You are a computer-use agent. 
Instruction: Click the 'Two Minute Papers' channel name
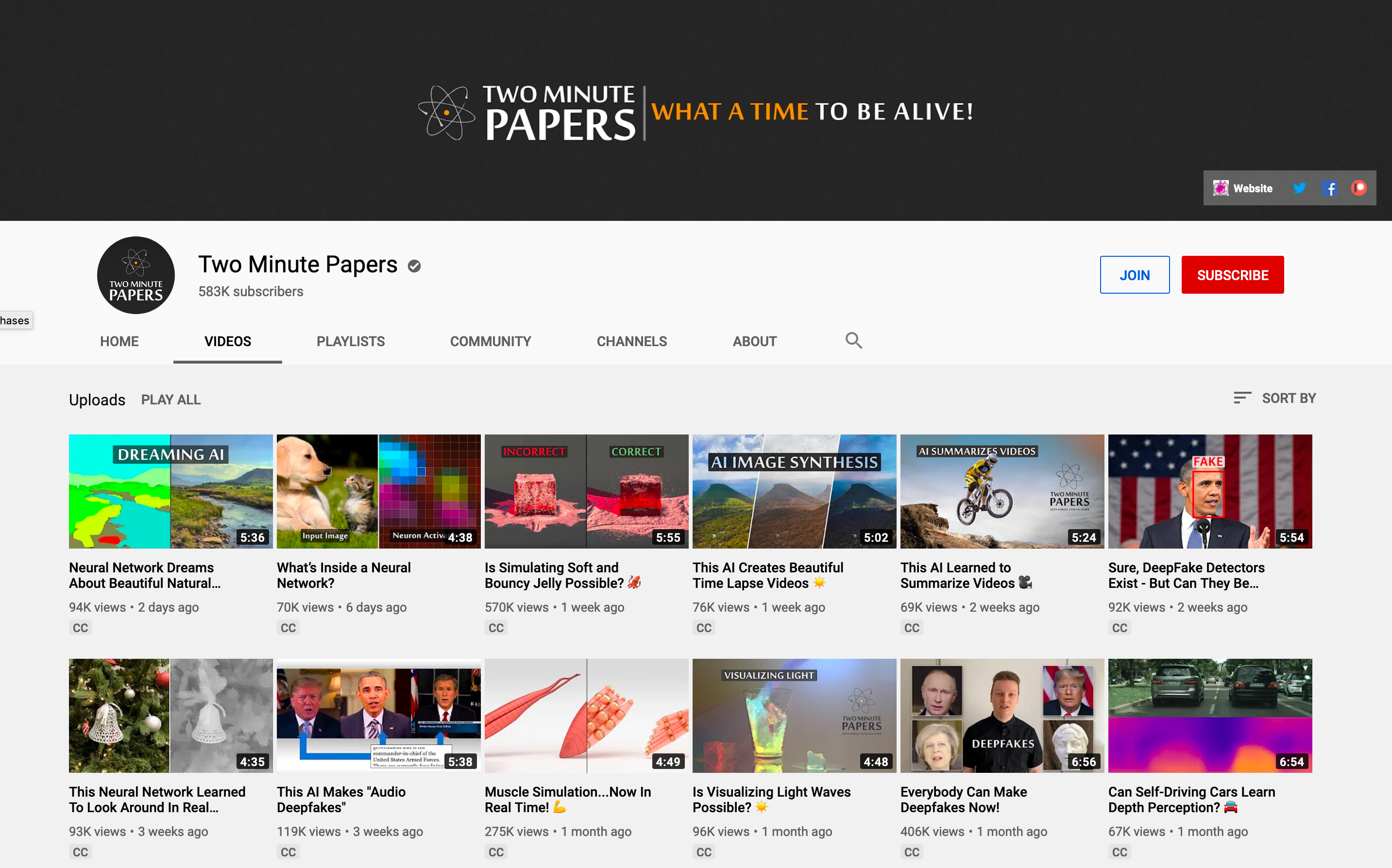click(297, 264)
